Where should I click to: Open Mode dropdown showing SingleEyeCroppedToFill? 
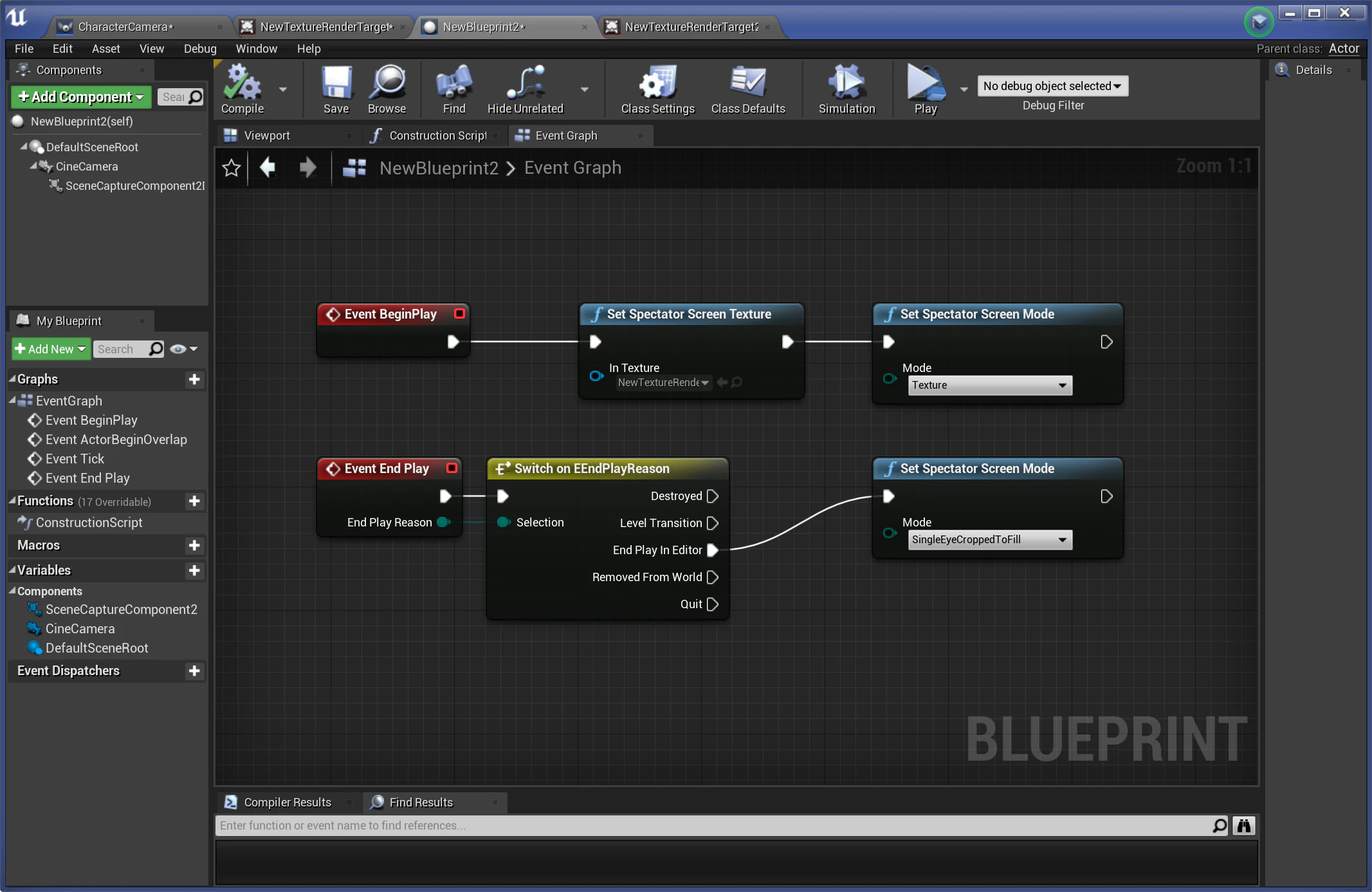990,540
